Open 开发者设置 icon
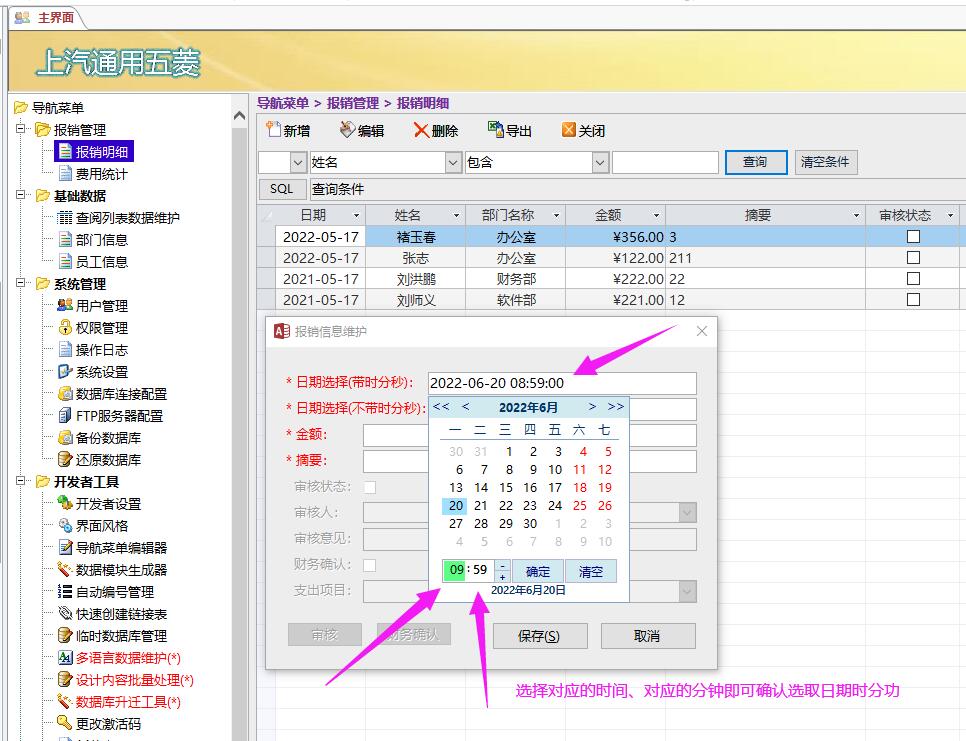This screenshot has width=966, height=741. (65, 503)
